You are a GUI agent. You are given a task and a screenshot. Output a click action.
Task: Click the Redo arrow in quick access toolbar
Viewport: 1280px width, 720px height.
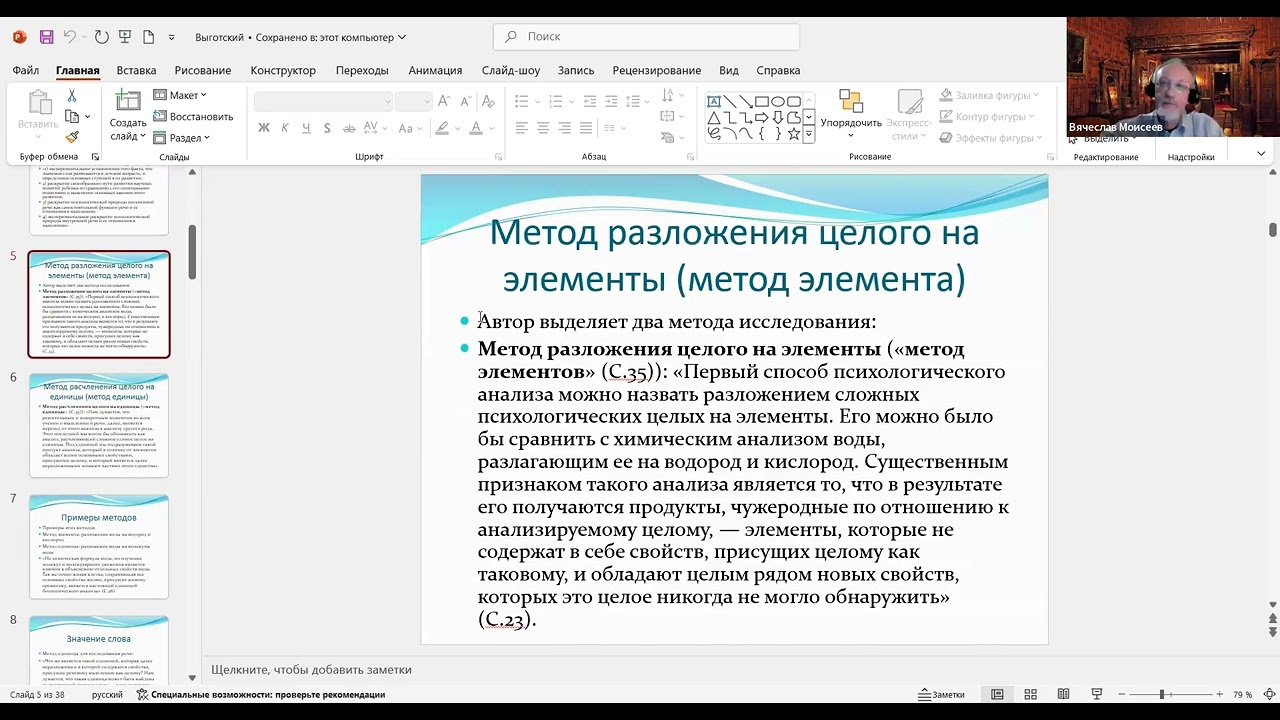coord(101,37)
